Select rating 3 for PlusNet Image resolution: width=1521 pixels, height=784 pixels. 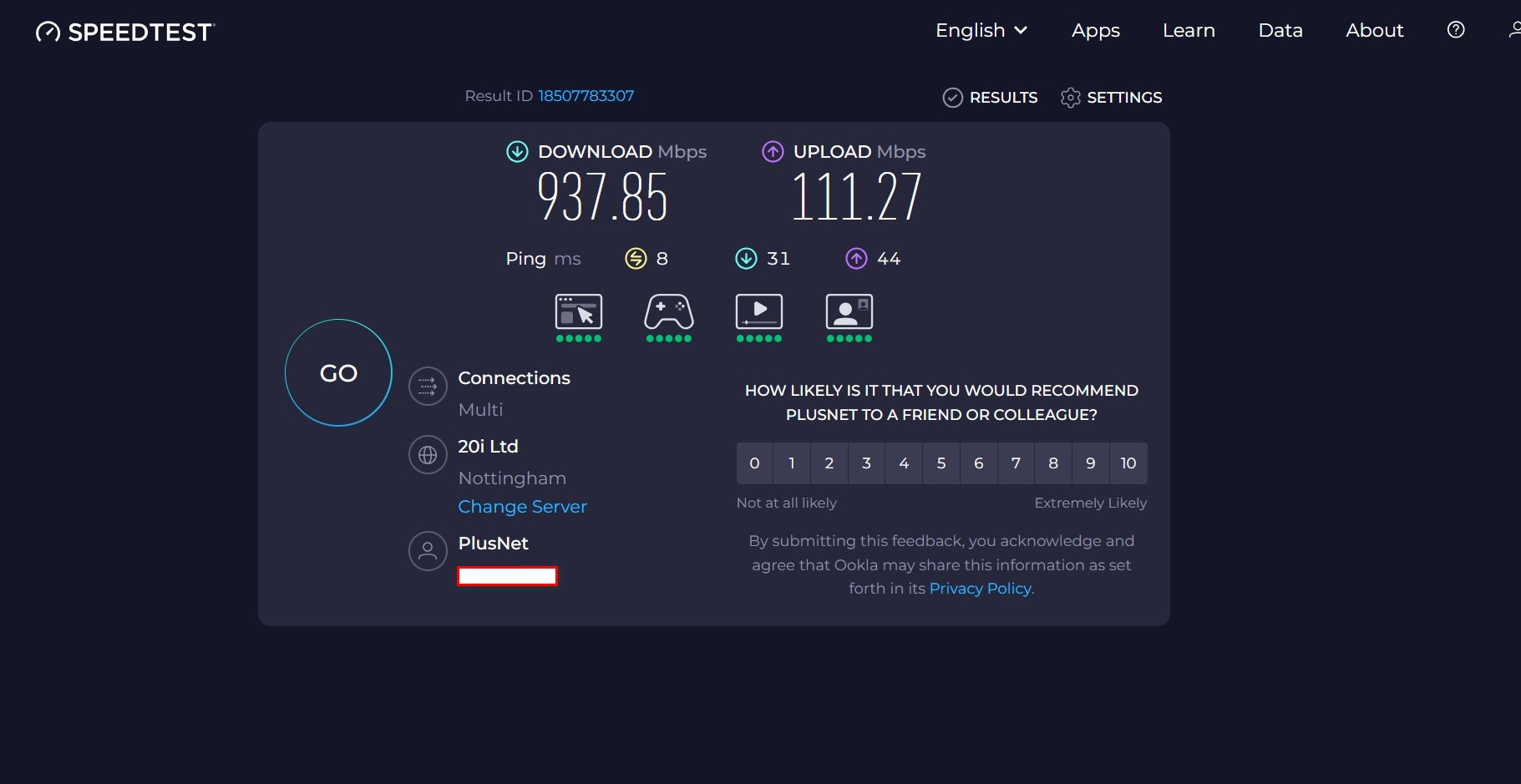[x=866, y=463]
